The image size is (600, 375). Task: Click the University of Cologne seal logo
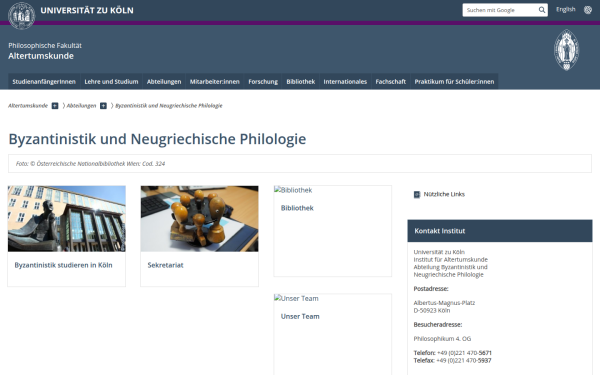(x=22, y=16)
